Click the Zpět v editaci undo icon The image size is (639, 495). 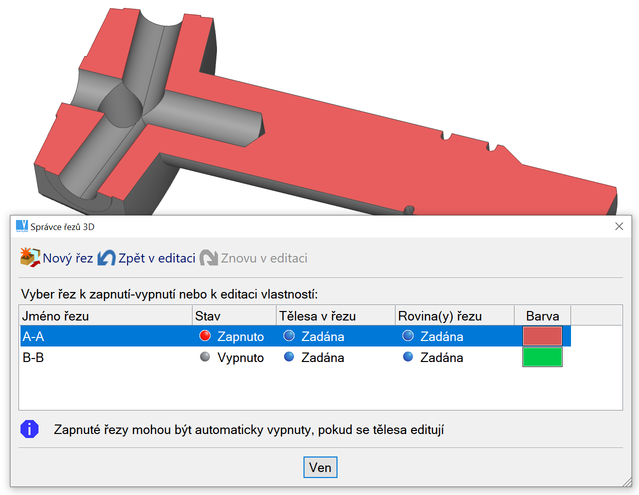(106, 258)
